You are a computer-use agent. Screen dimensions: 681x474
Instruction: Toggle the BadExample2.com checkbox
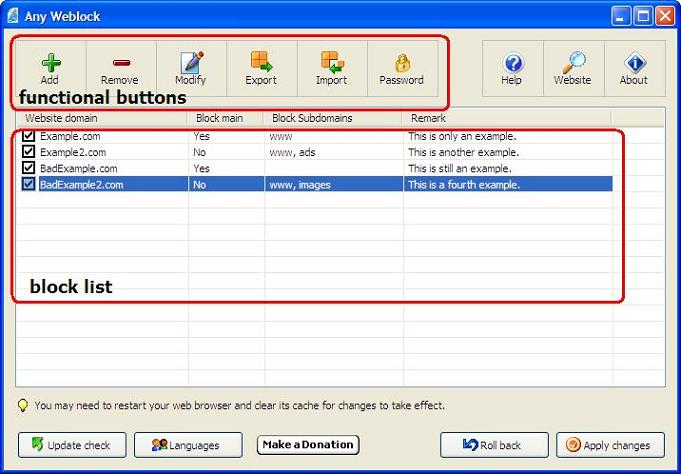click(x=29, y=184)
